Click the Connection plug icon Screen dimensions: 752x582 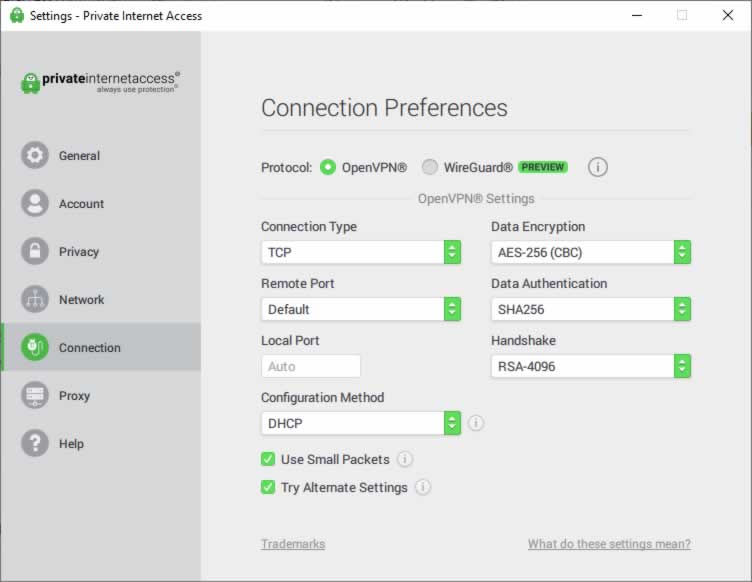pos(35,347)
